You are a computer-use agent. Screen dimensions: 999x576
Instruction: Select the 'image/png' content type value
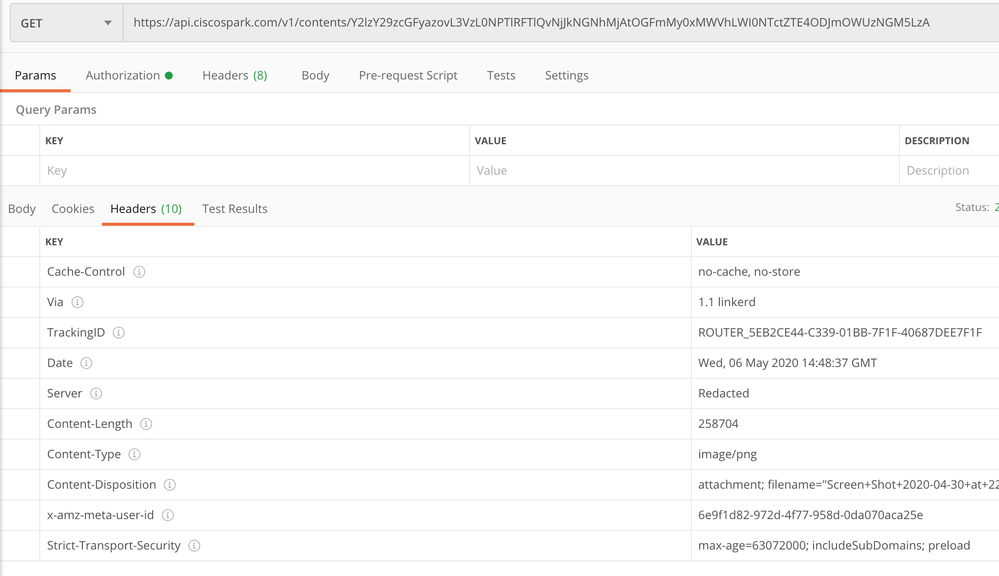[728, 454]
